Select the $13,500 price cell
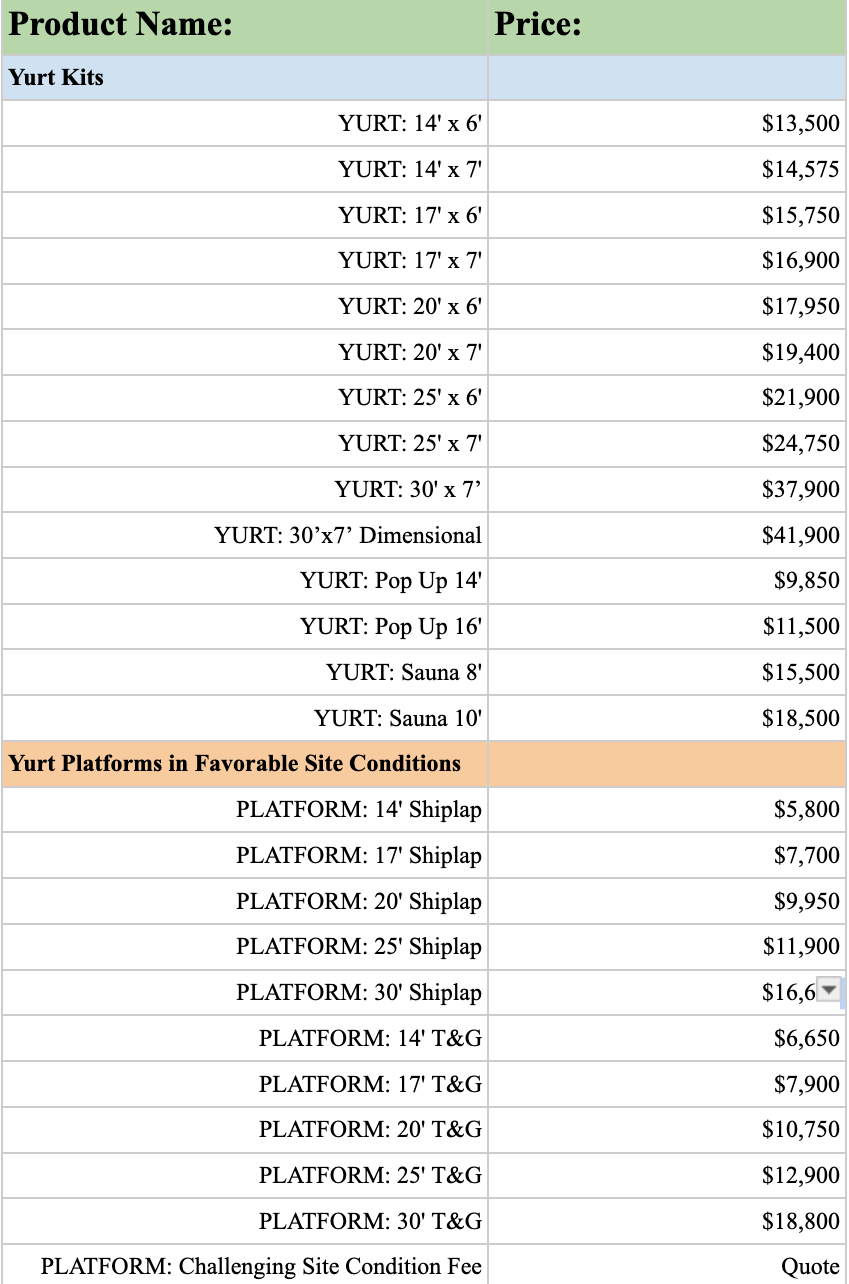This screenshot has width=849, height=1284. pyautogui.click(x=667, y=123)
